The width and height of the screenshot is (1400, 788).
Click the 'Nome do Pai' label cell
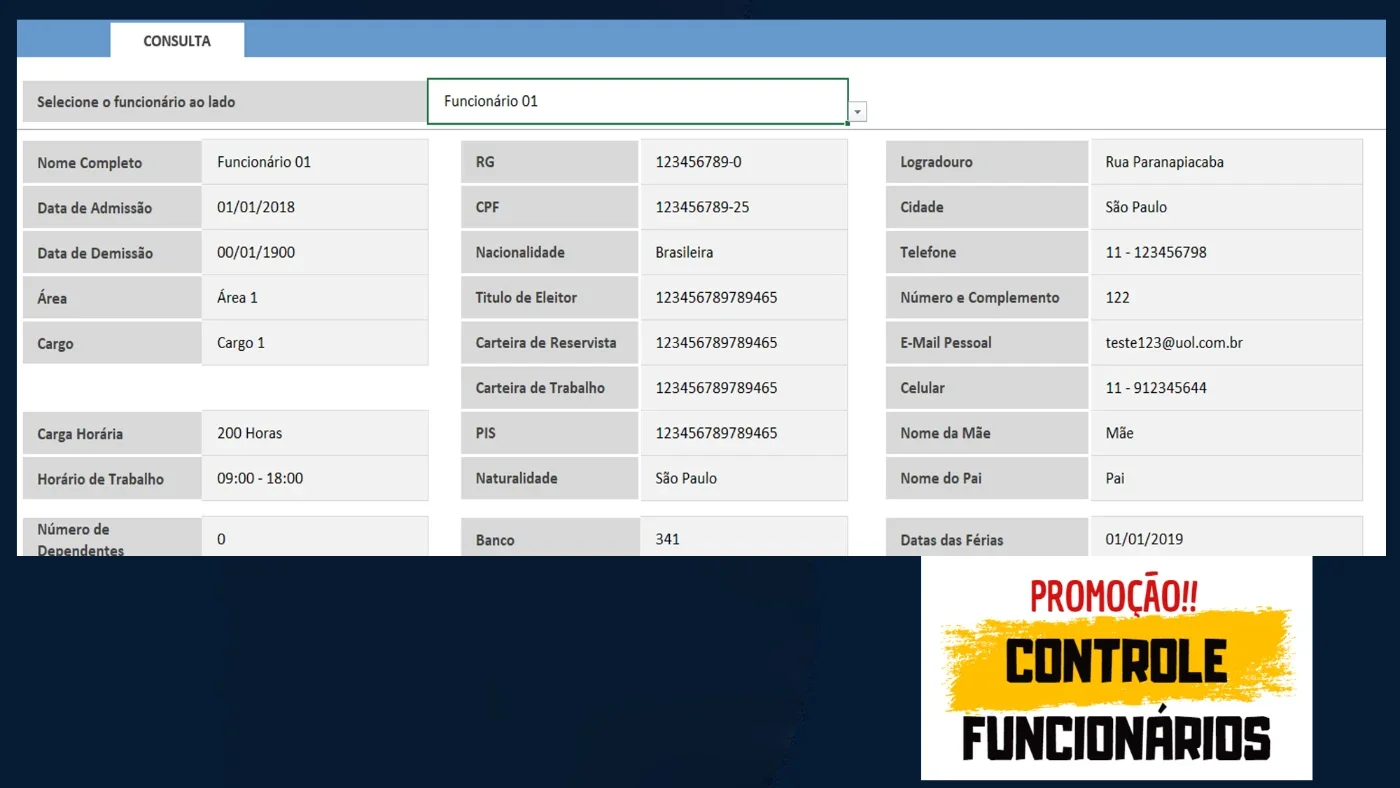pos(987,478)
